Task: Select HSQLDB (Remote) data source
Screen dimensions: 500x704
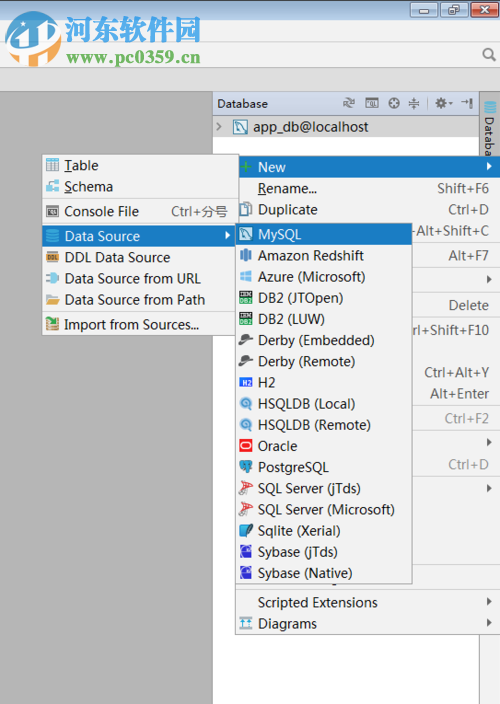Action: tap(324, 425)
